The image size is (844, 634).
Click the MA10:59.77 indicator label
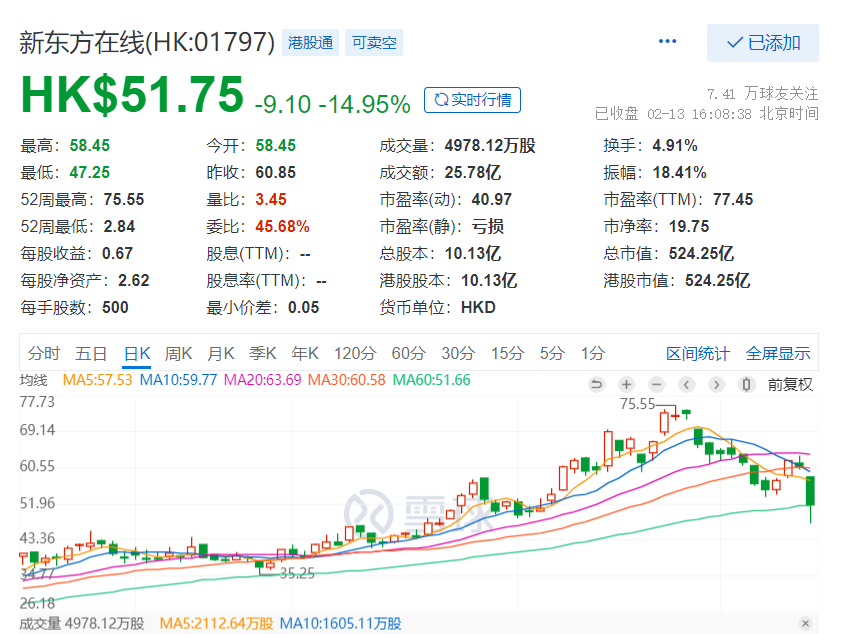point(178,380)
